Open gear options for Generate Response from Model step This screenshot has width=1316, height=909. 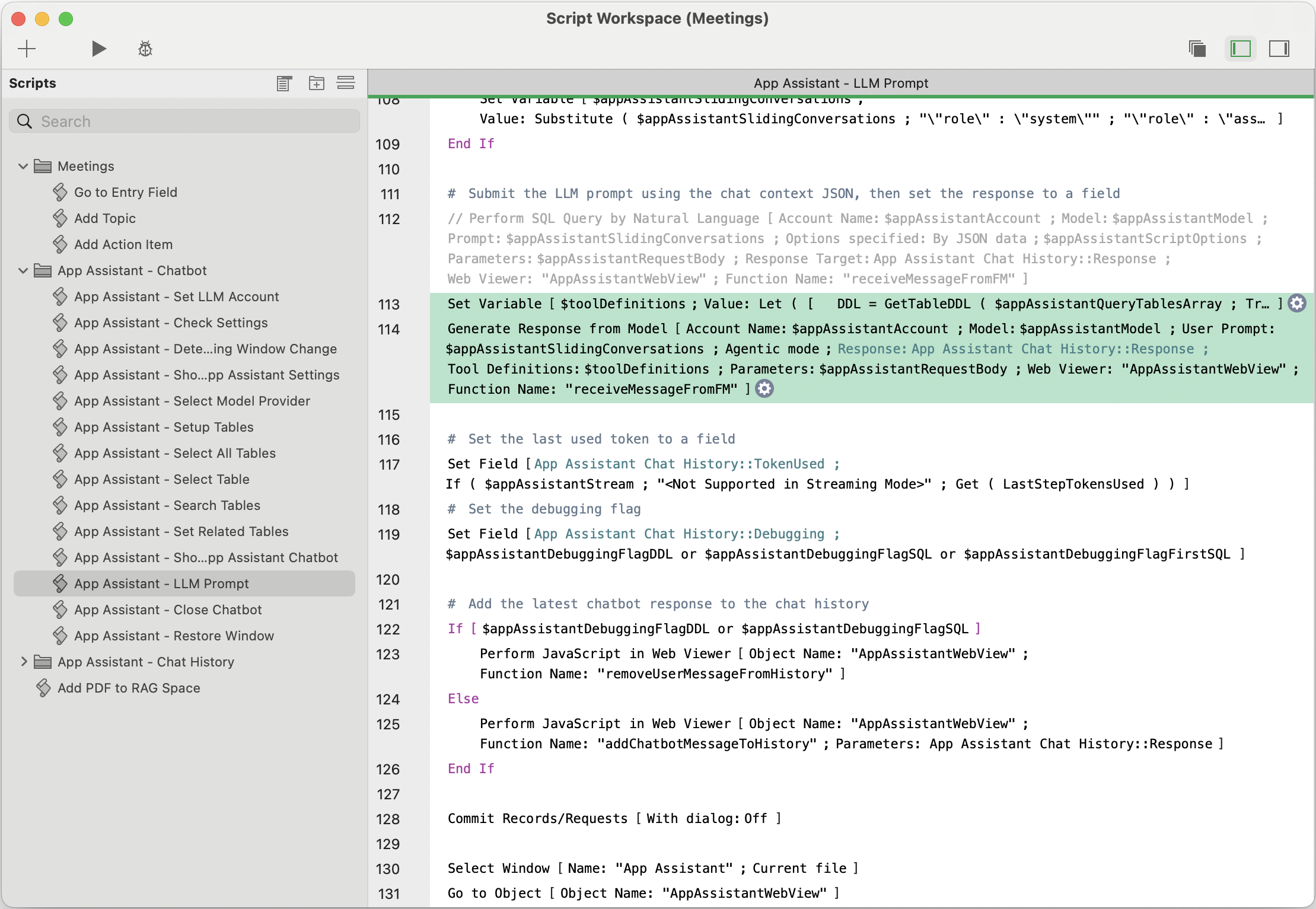tap(764, 390)
